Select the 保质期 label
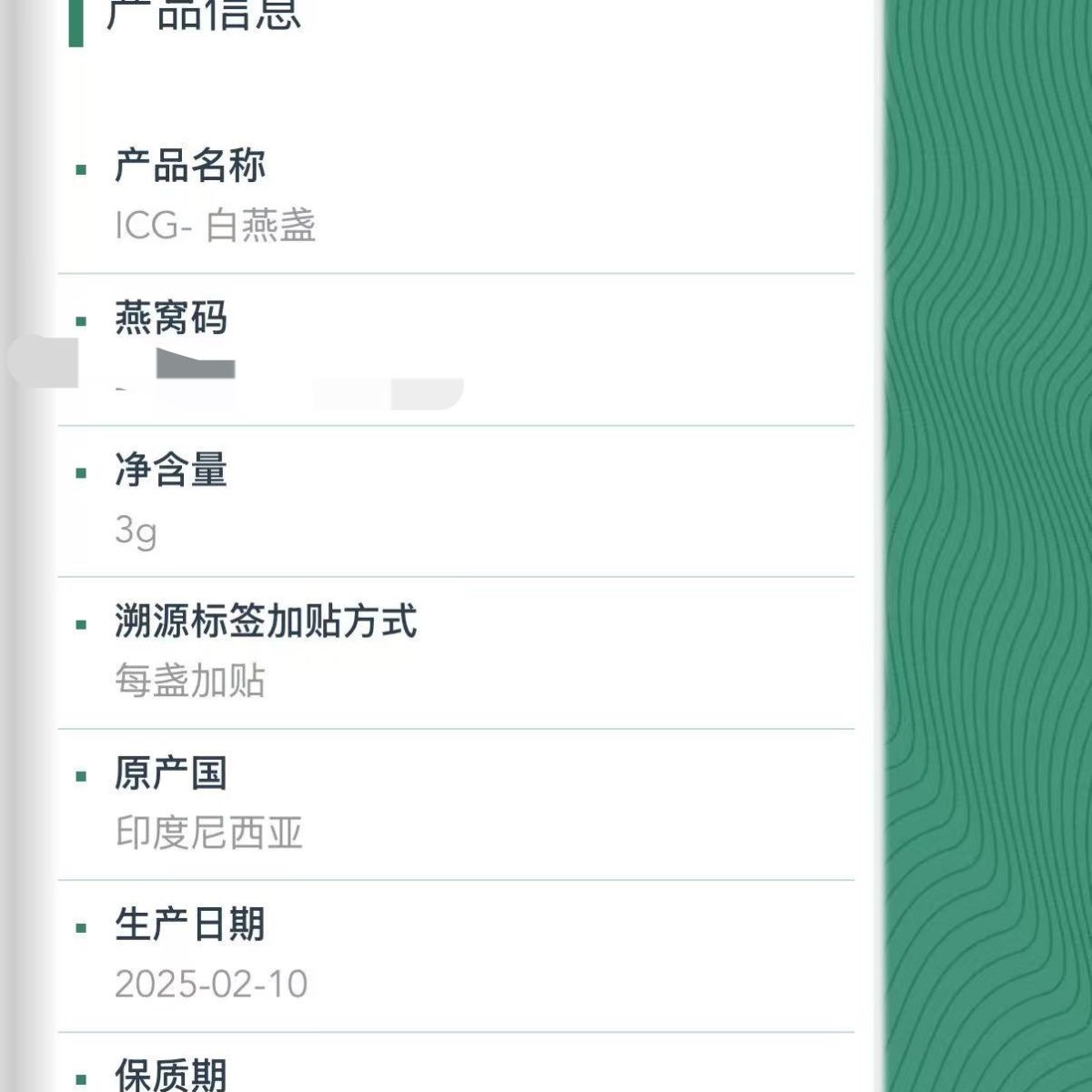This screenshot has width=1092, height=1092. [x=171, y=1075]
